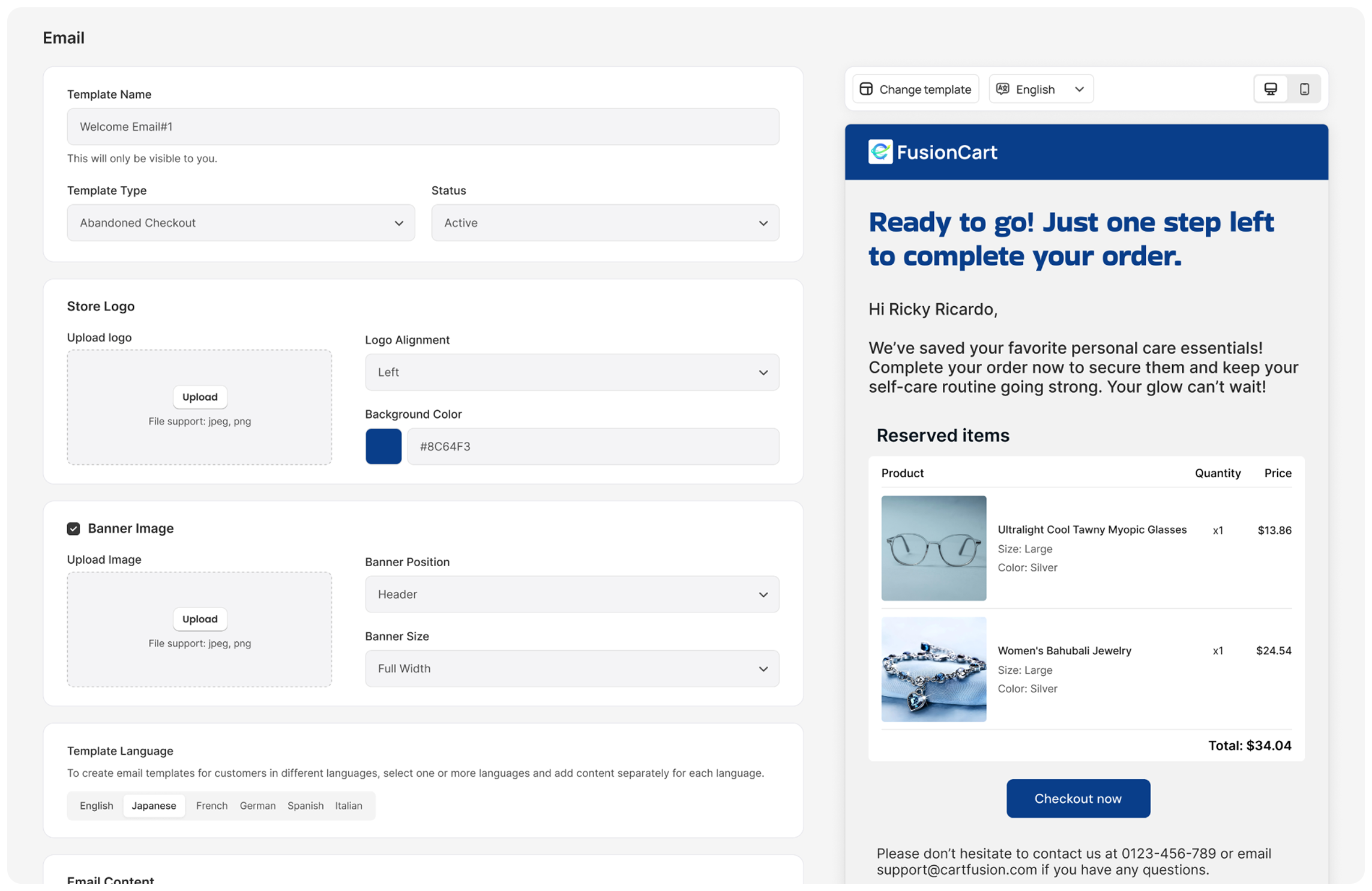Select the desktop preview icon

coord(1271,88)
